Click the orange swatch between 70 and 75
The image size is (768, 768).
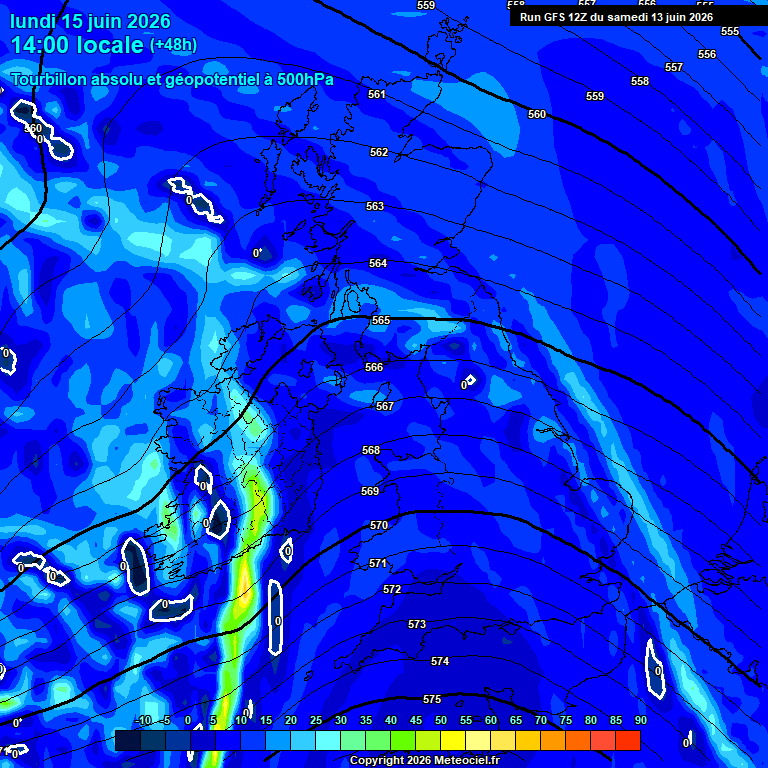point(553,741)
